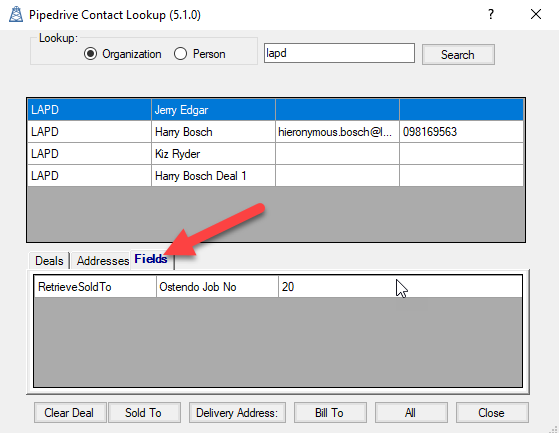Select the Harry Bosch Deal 1 row
Viewport: 559px width, 433px height.
(275, 176)
